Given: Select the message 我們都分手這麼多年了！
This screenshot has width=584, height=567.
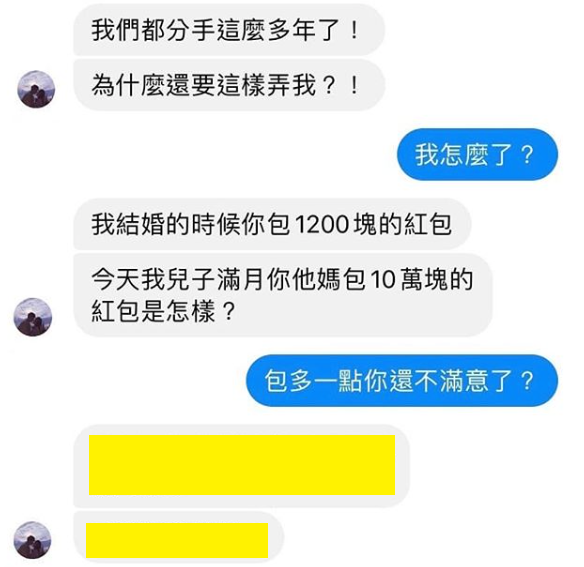Looking at the screenshot, I should coord(229,30).
